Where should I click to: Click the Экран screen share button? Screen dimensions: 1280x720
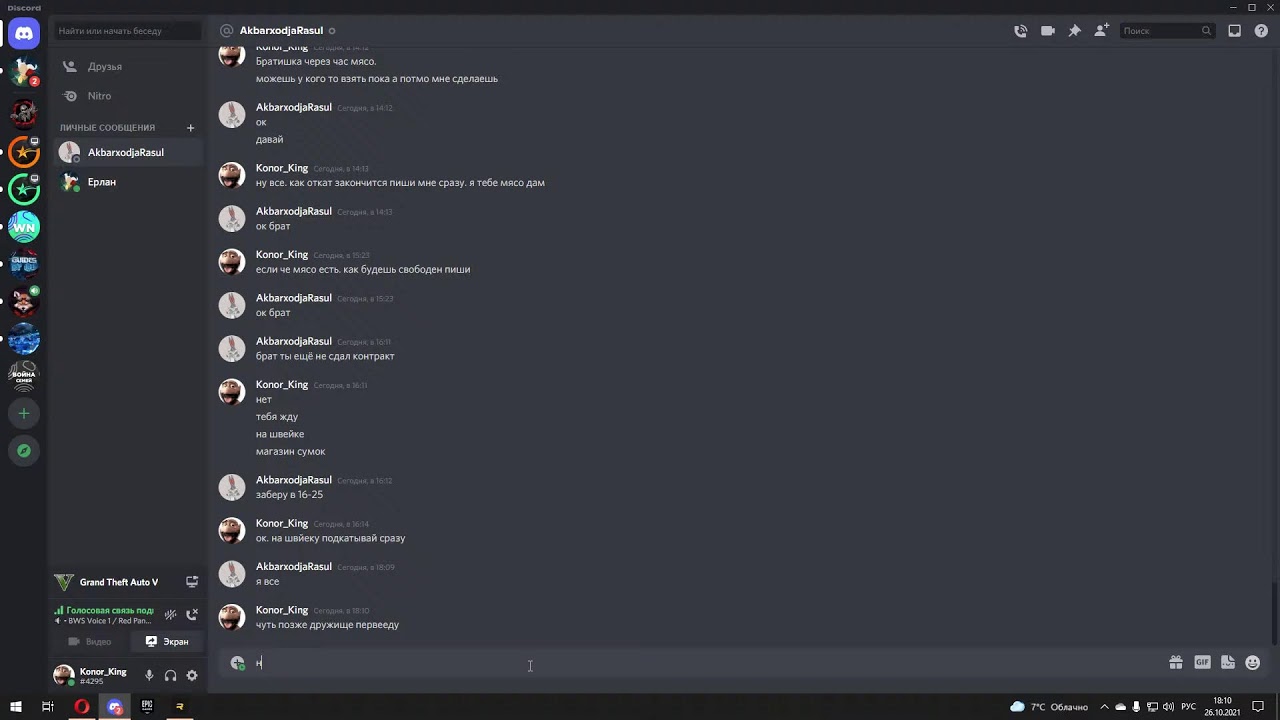166,642
